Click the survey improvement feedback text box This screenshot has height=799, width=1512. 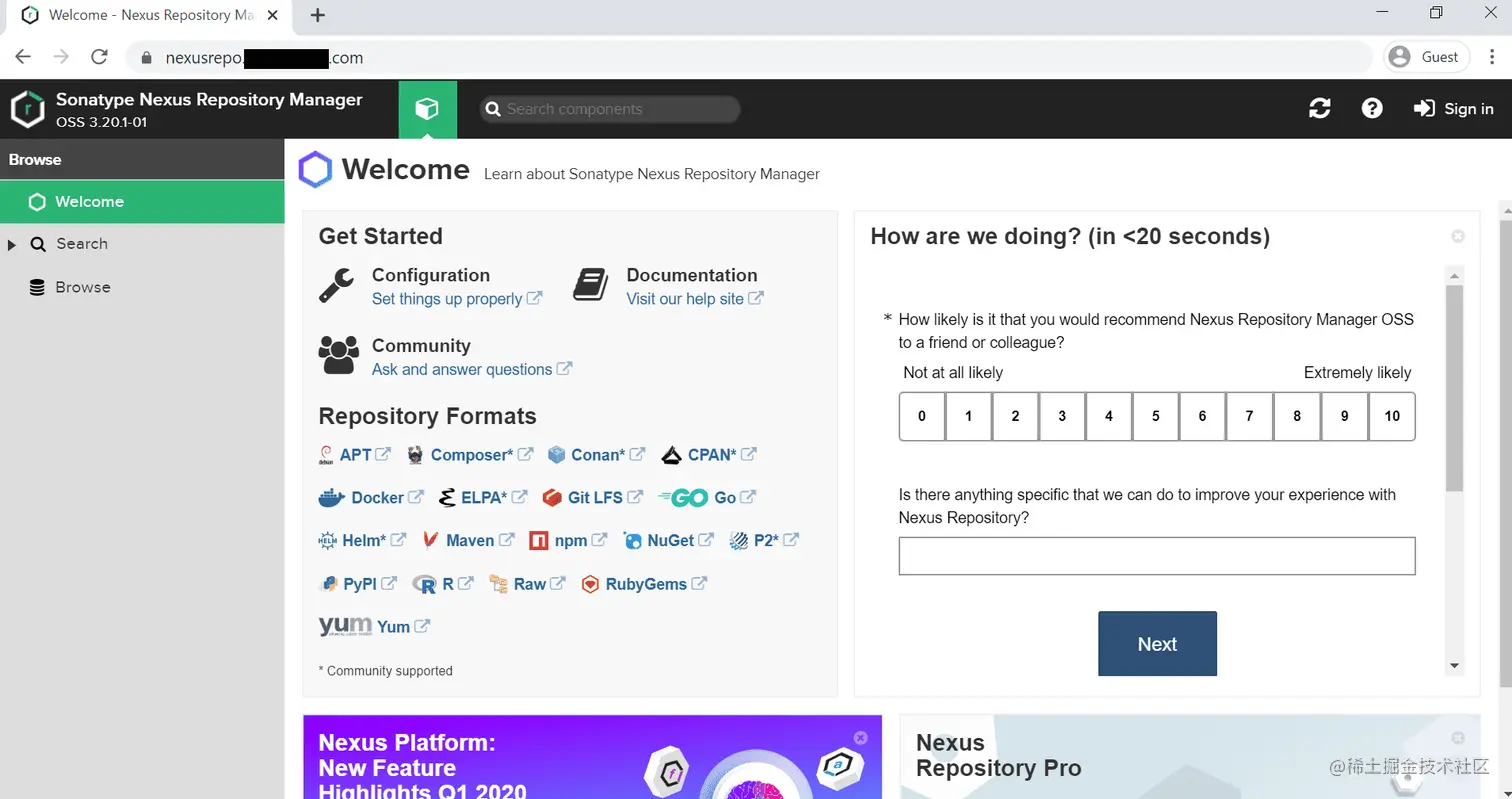[x=1157, y=556]
